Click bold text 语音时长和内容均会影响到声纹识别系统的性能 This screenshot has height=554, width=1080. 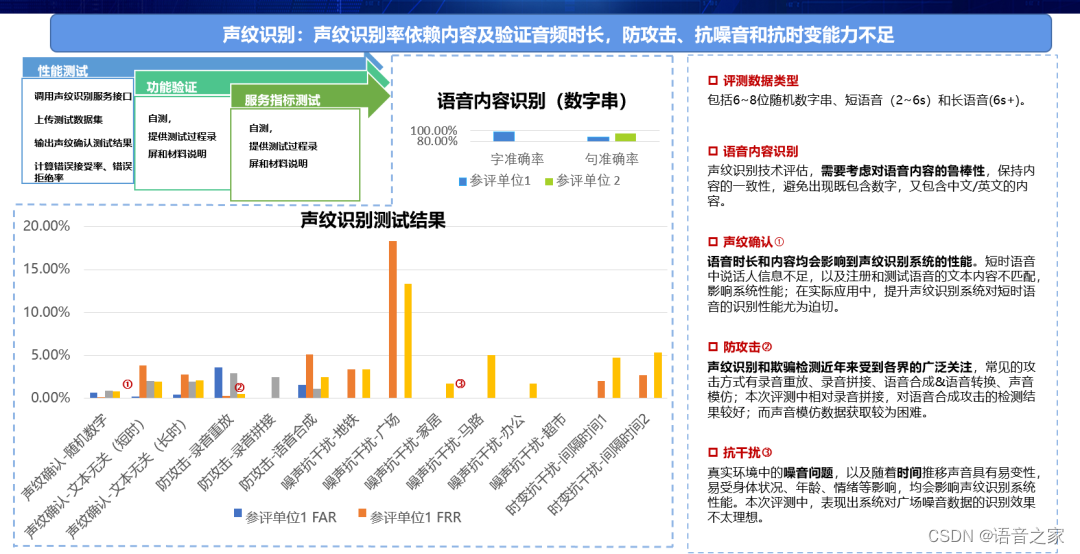point(842,262)
